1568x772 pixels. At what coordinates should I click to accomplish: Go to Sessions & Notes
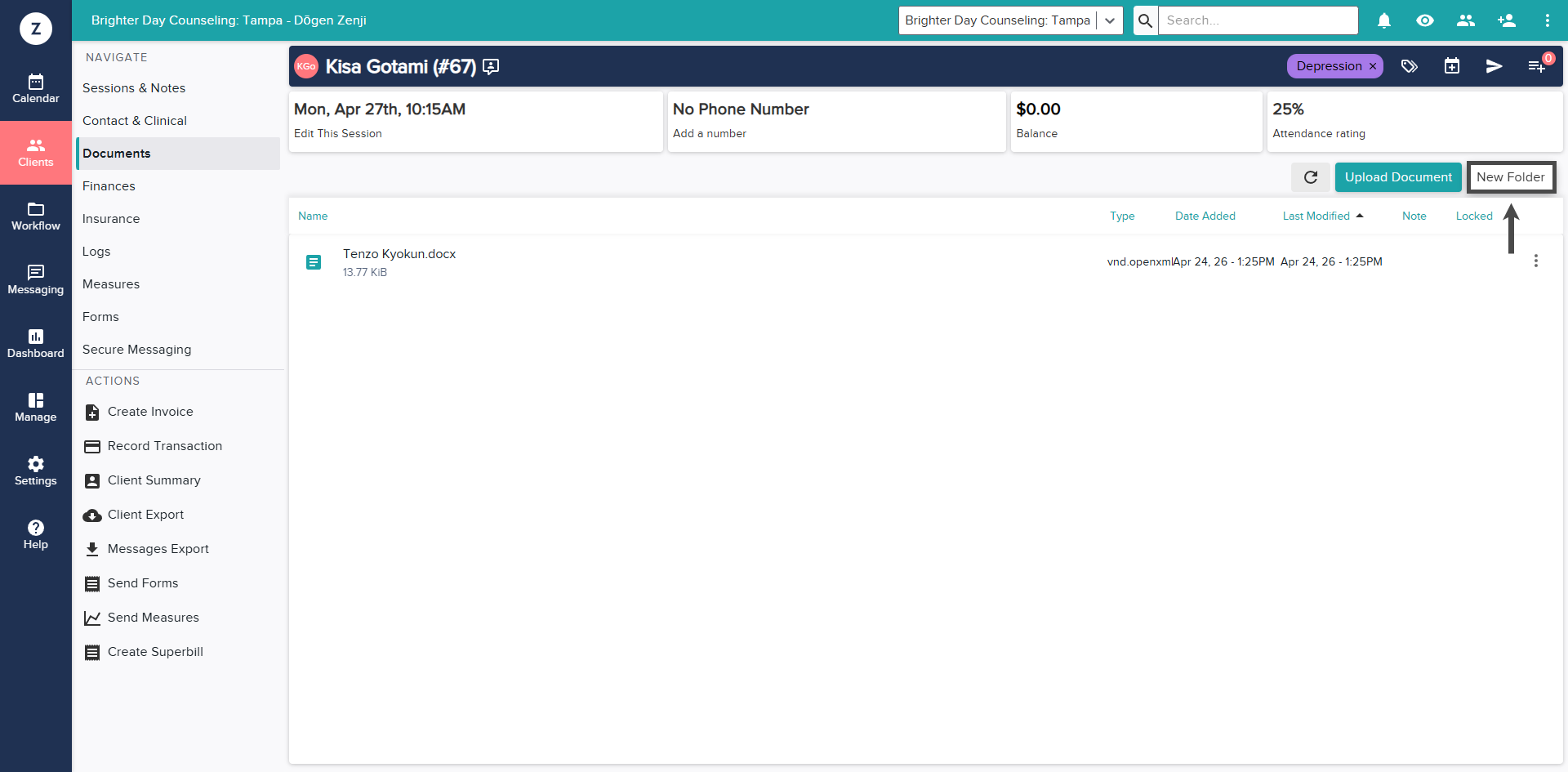[x=134, y=88]
